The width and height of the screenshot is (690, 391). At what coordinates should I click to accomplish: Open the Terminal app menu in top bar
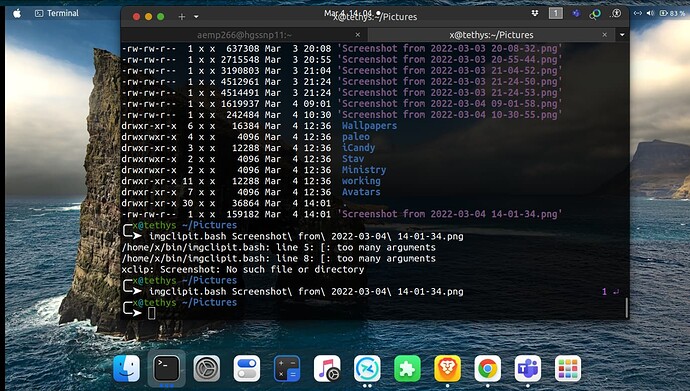click(57, 13)
